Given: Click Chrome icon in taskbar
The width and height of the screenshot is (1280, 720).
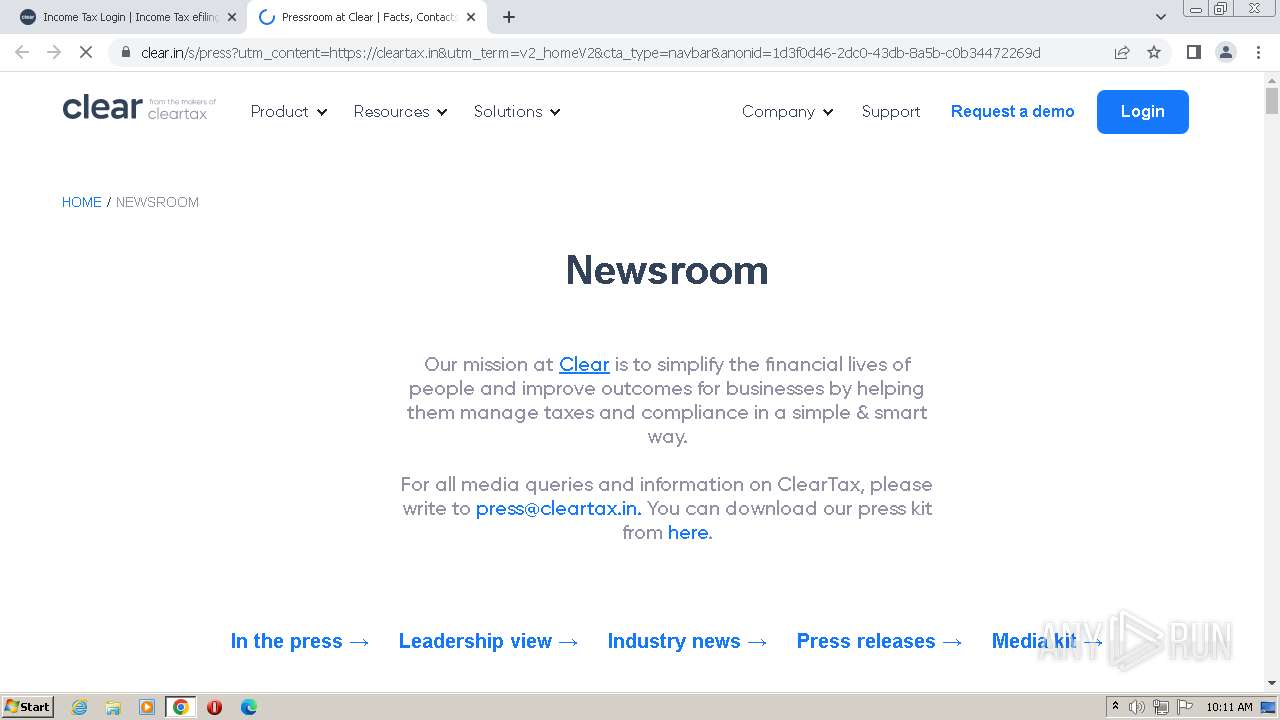Looking at the screenshot, I should pyautogui.click(x=181, y=707).
